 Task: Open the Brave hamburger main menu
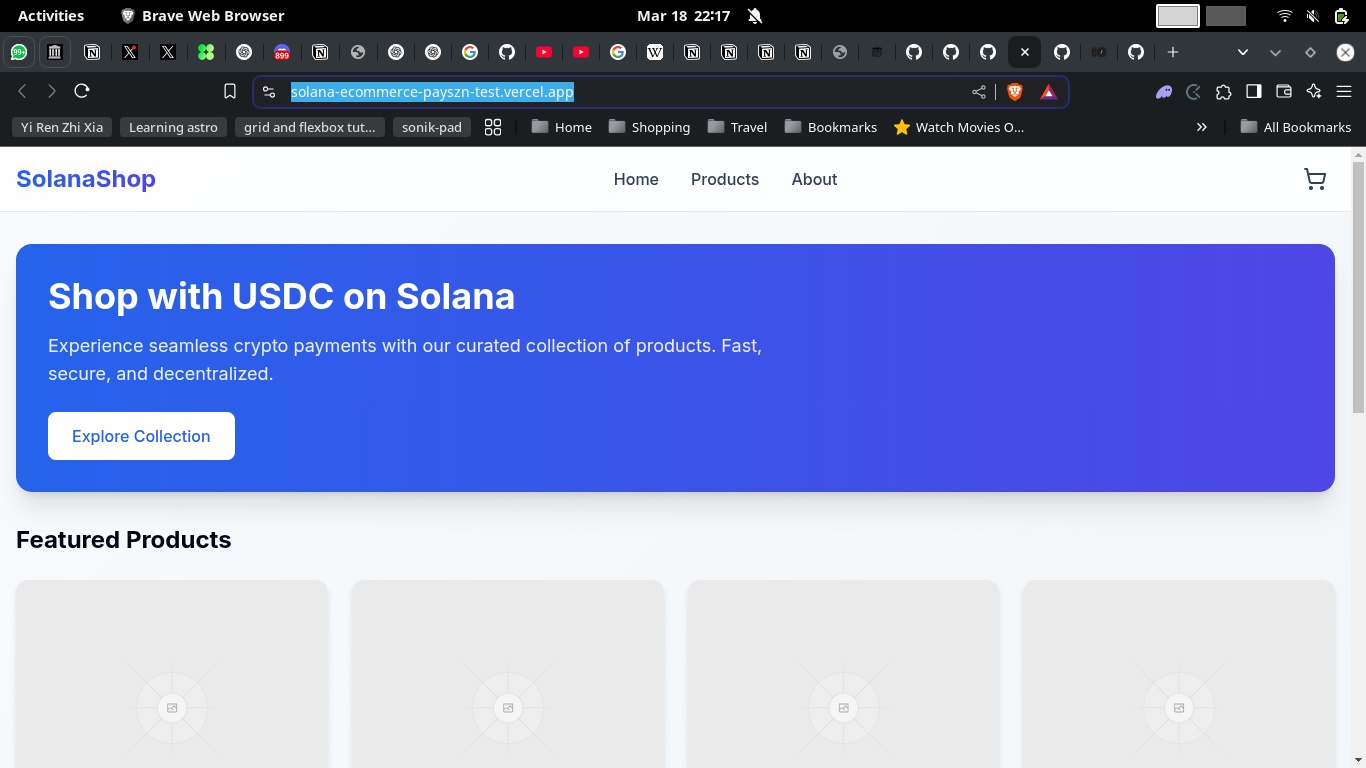(1343, 92)
